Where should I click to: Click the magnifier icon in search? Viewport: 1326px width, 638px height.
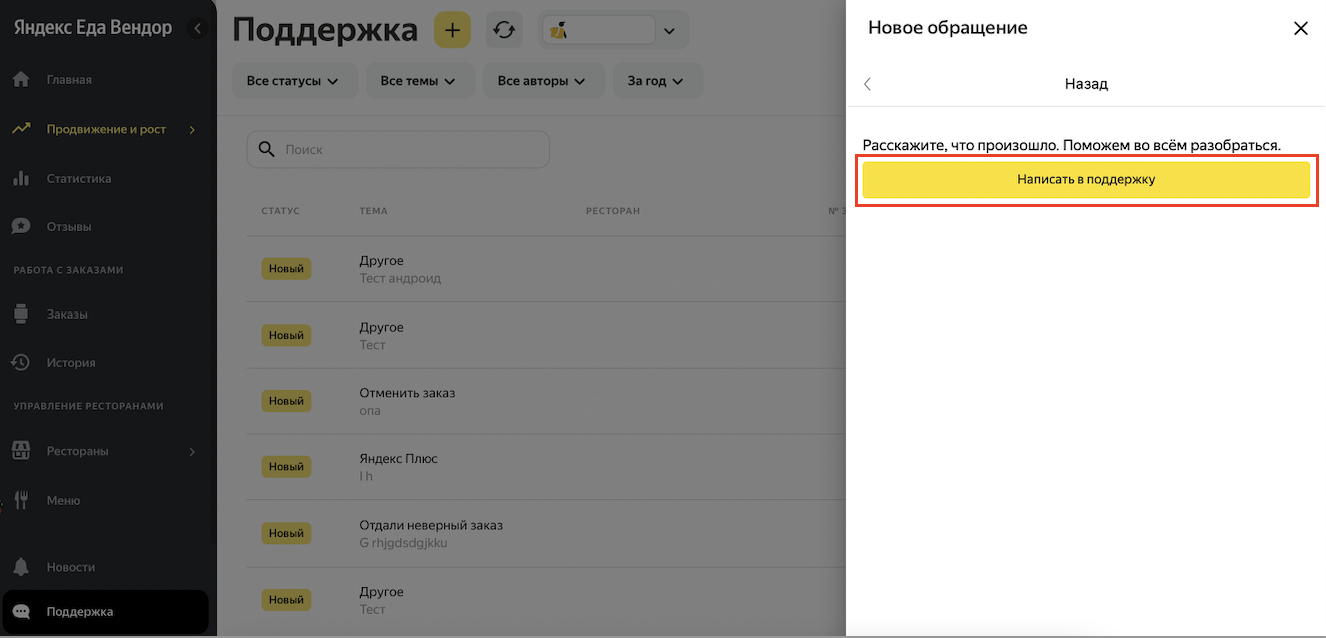[266, 149]
